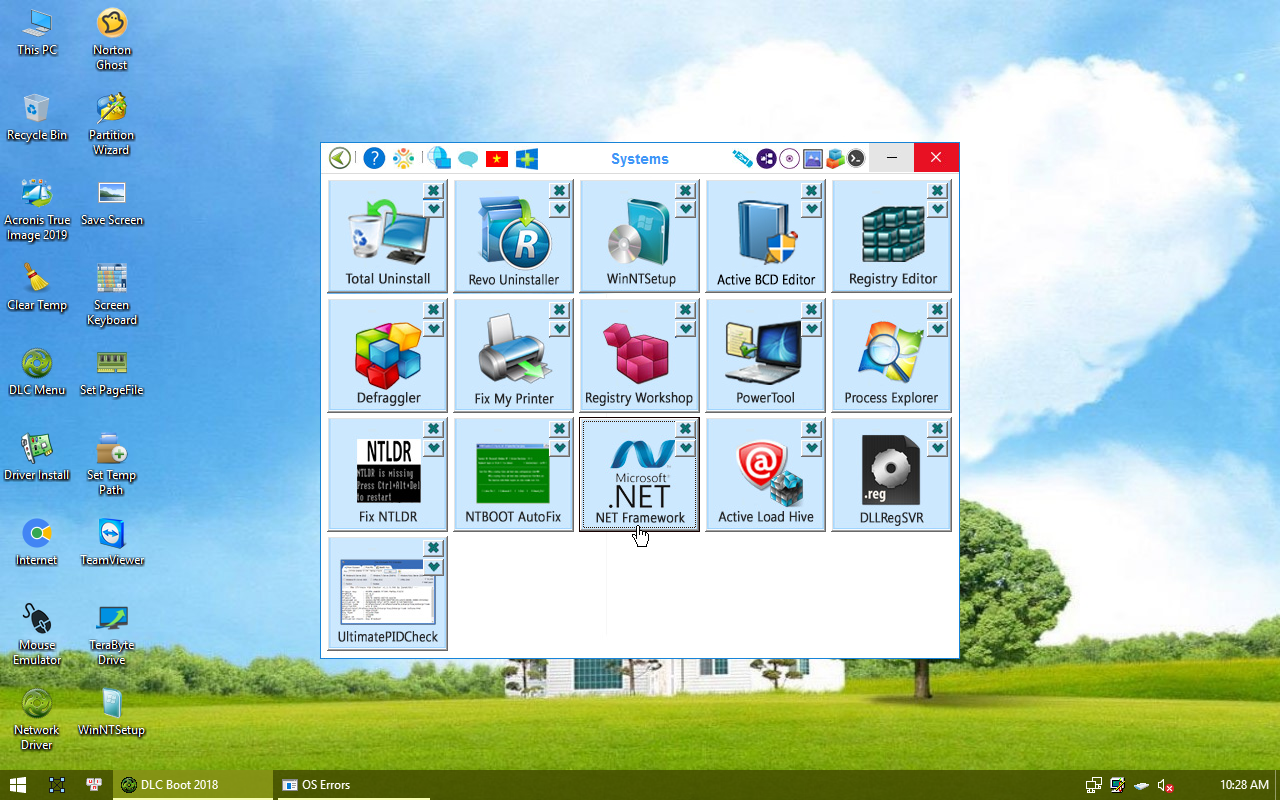Open dropdown arrow on Fix NTLDR tile
1280x800 pixels.
(433, 447)
